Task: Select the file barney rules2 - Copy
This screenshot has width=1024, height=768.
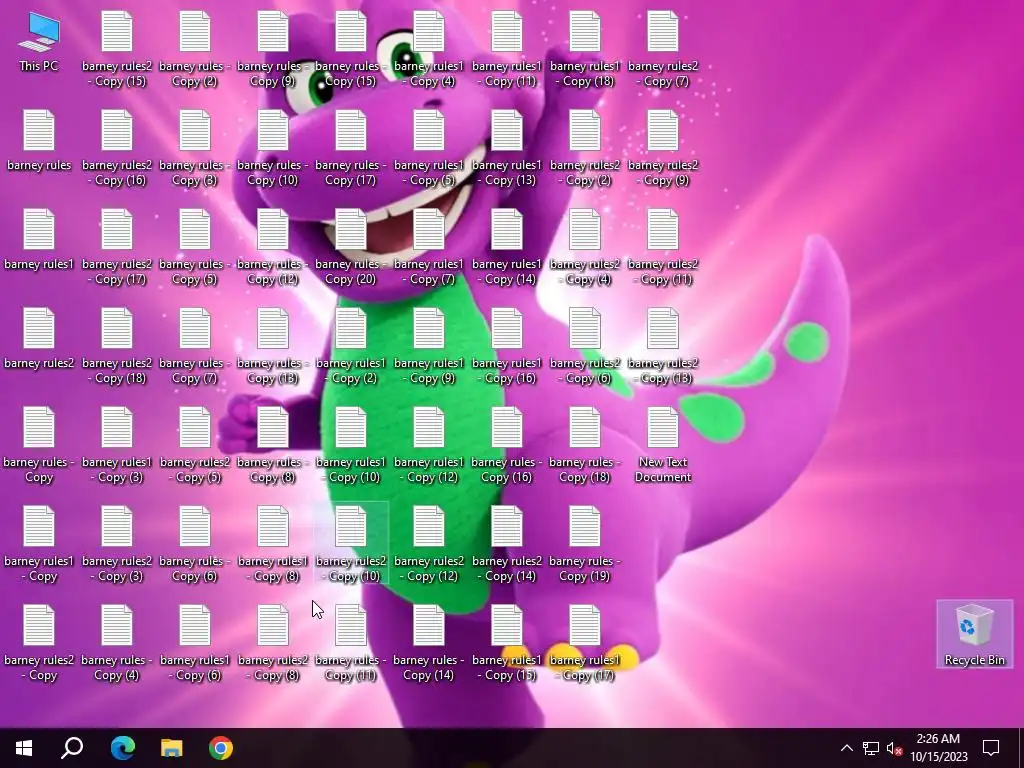Action: point(39,643)
